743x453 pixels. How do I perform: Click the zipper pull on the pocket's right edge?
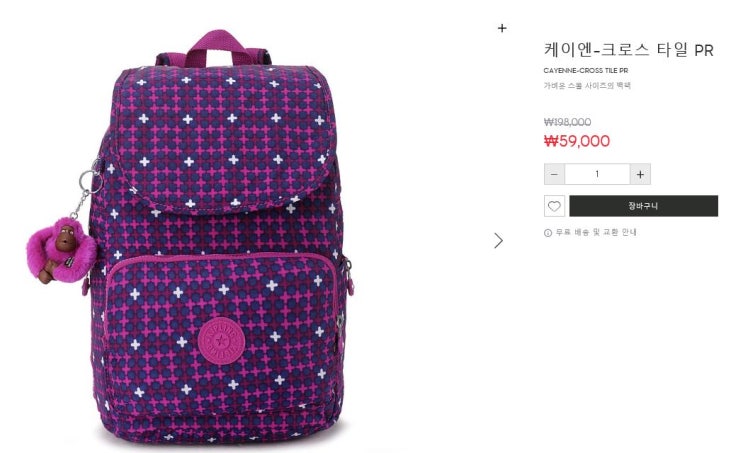(351, 280)
